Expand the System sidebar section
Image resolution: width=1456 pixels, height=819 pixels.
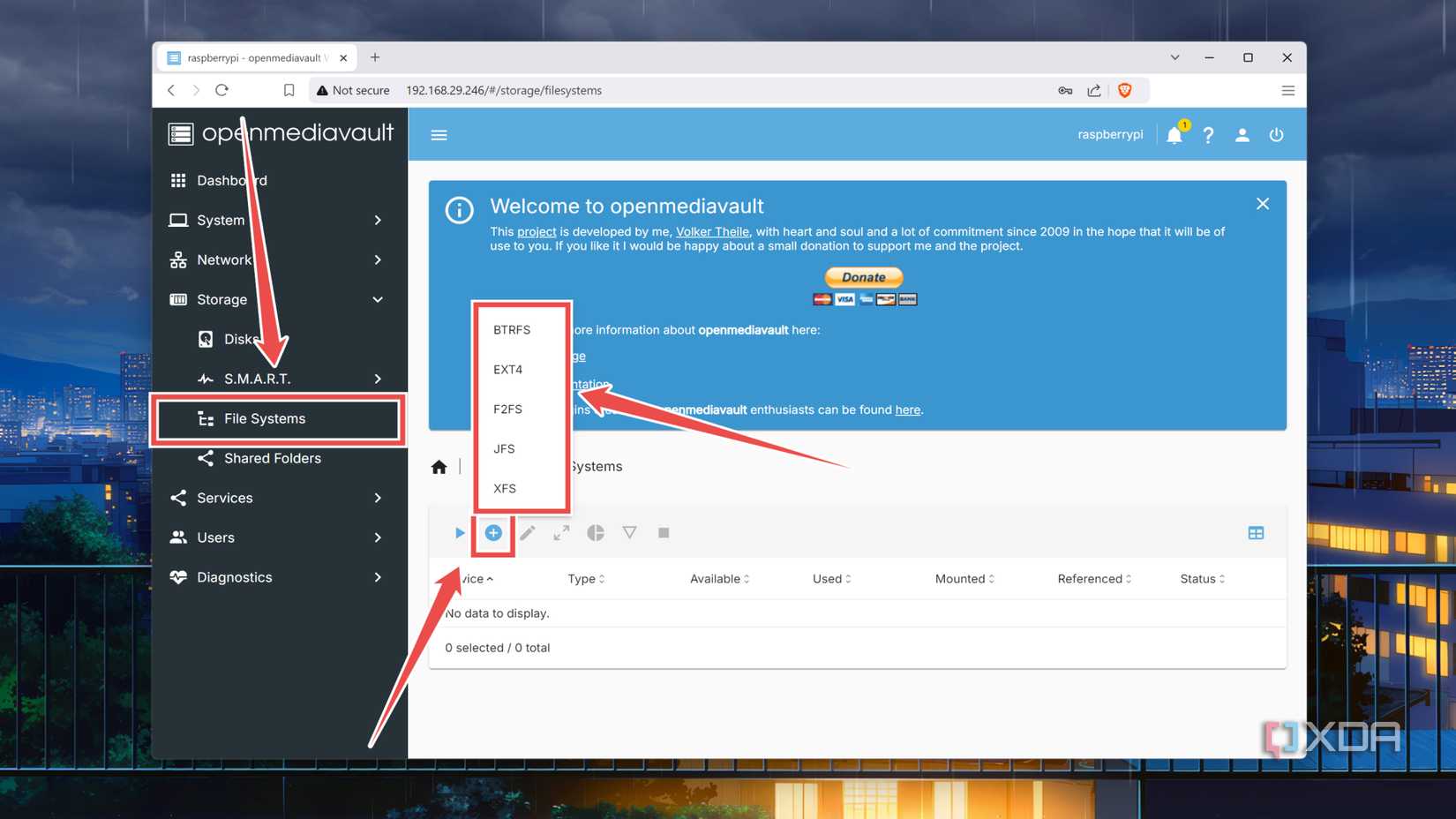pos(280,220)
